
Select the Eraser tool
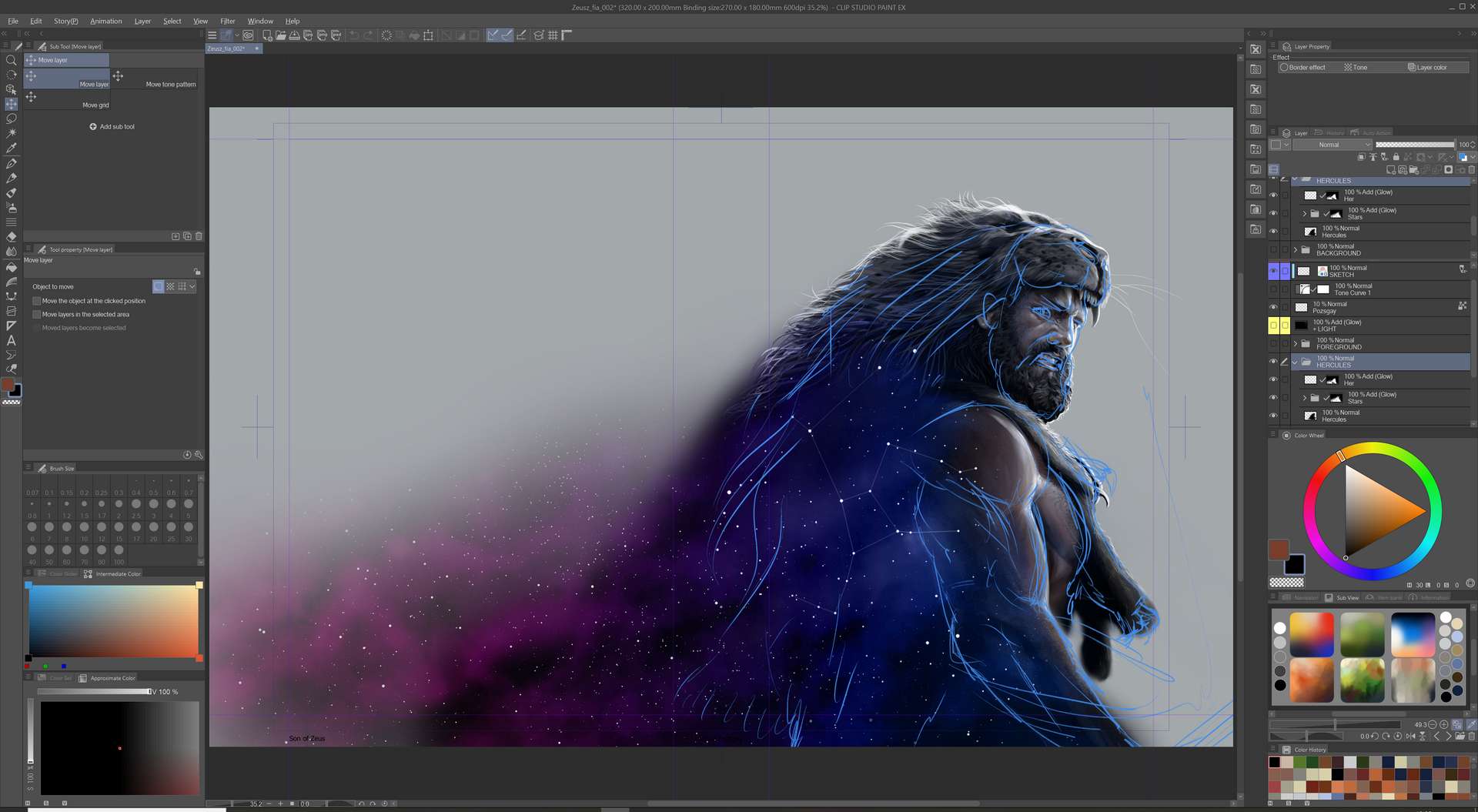click(11, 237)
